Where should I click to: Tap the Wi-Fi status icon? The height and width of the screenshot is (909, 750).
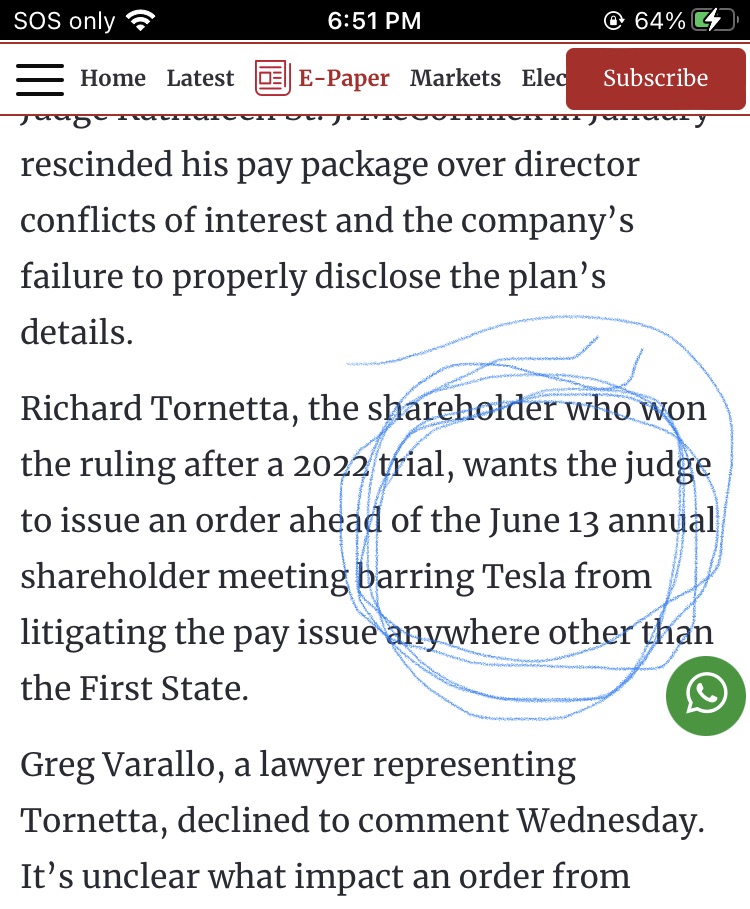[142, 21]
